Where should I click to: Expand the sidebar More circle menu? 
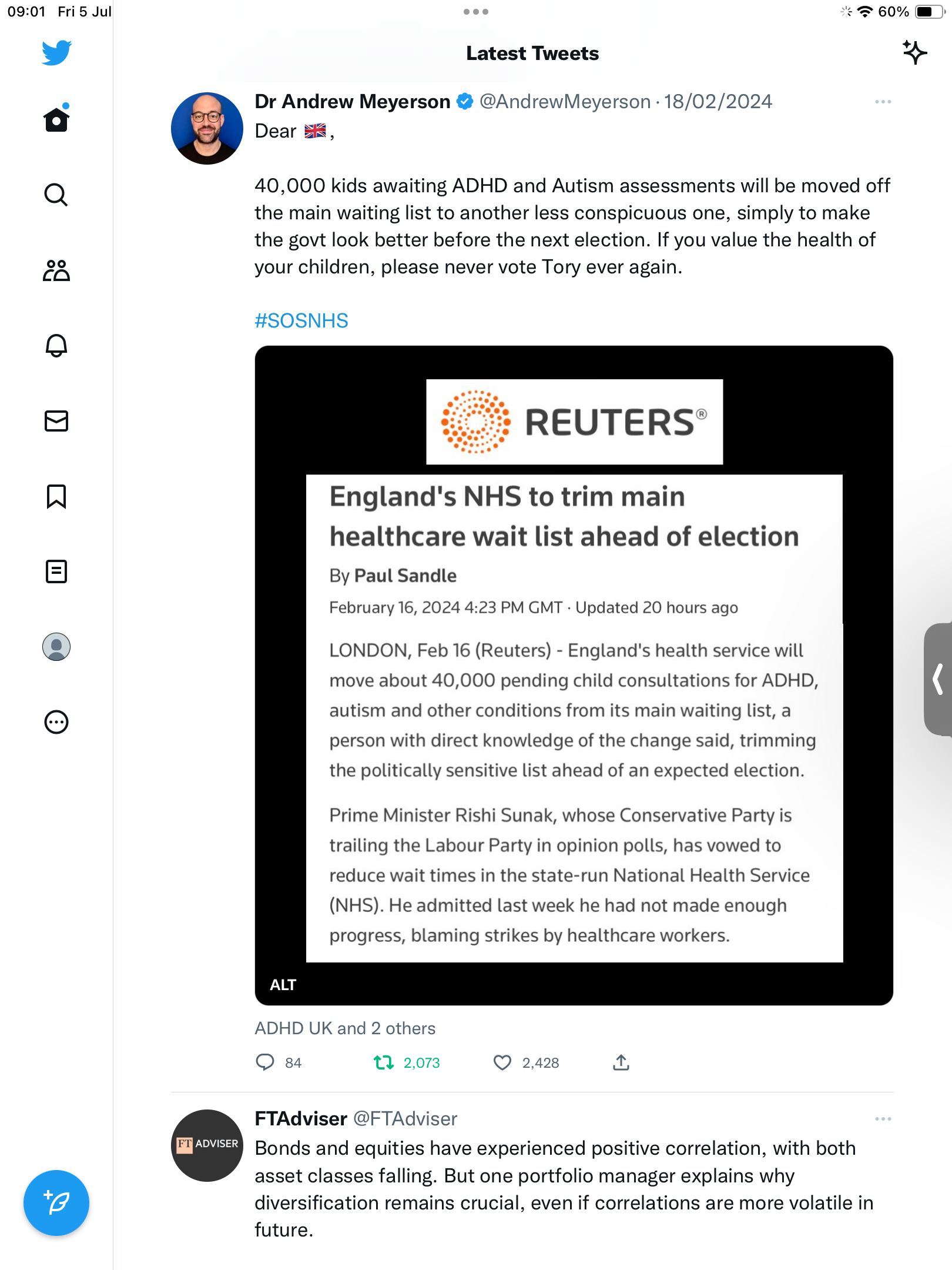pyautogui.click(x=56, y=722)
